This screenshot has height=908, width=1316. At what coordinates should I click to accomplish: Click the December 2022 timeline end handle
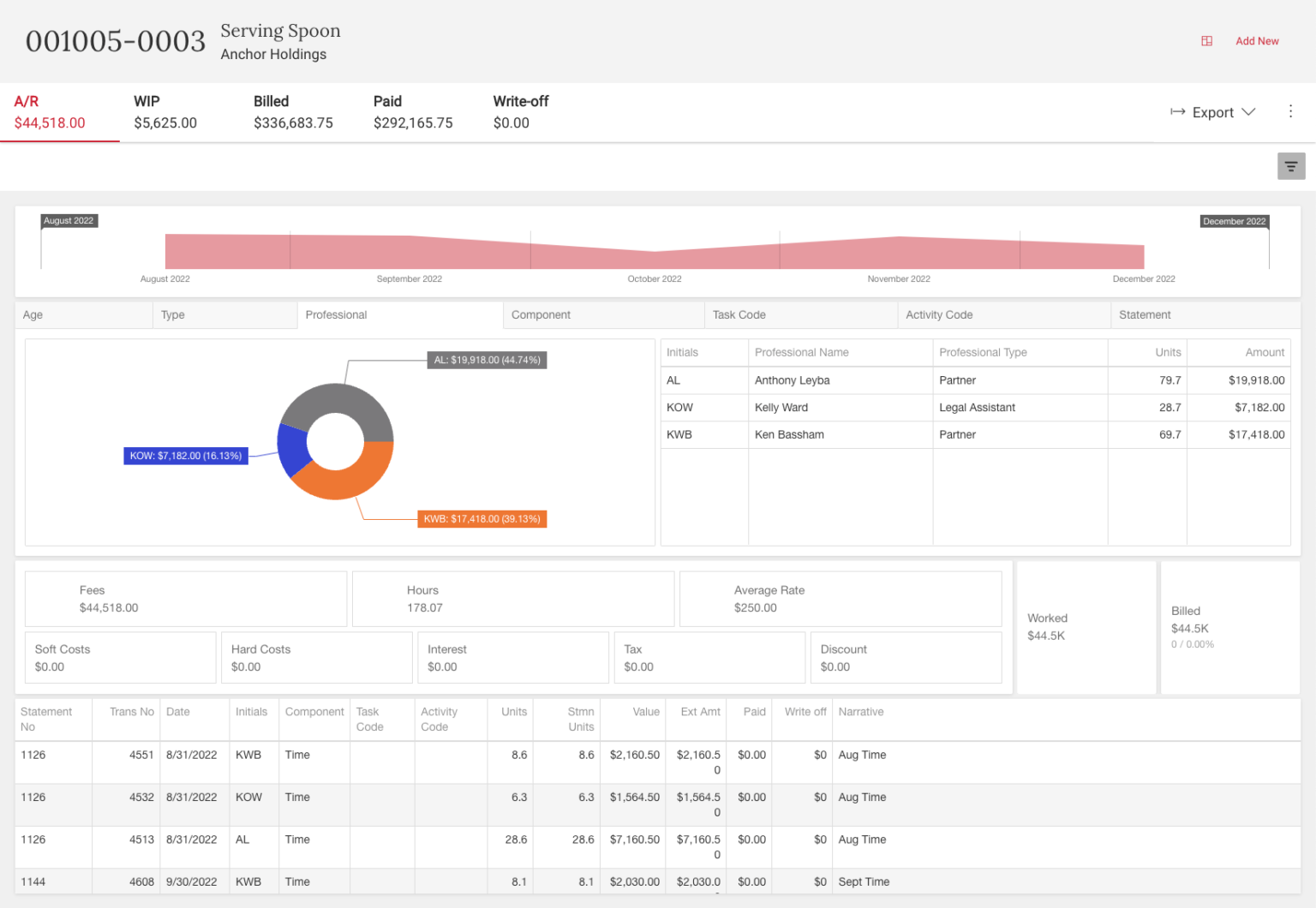coord(1234,221)
